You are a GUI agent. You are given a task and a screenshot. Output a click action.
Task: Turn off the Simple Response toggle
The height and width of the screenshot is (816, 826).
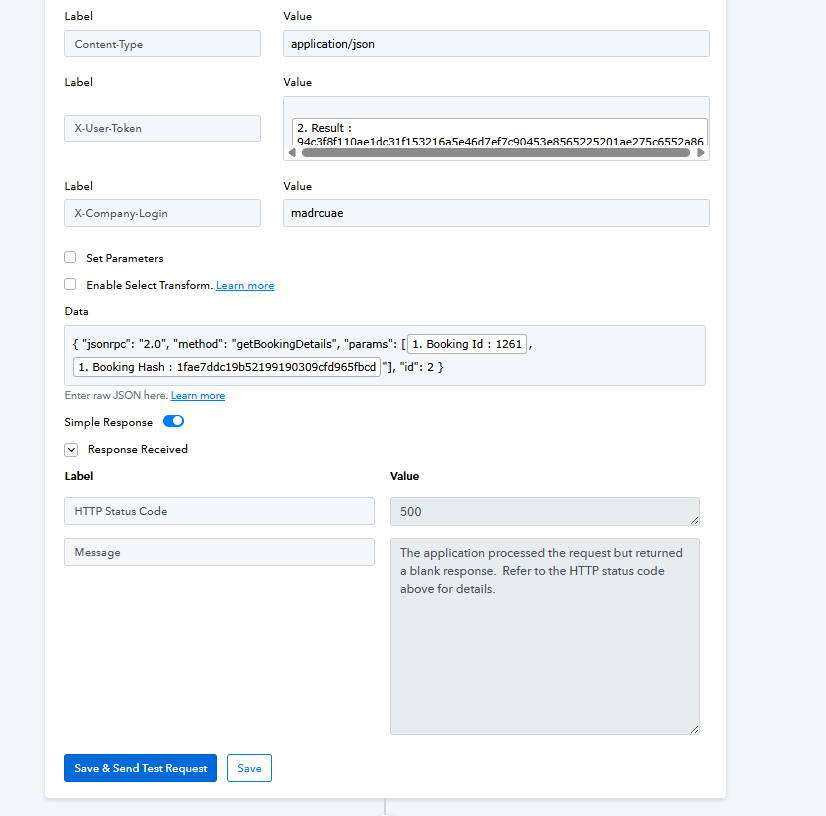coord(173,422)
